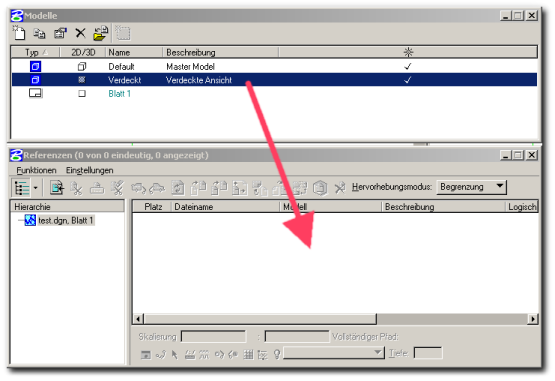Toggle the display lightbulb icon

tap(277, 354)
